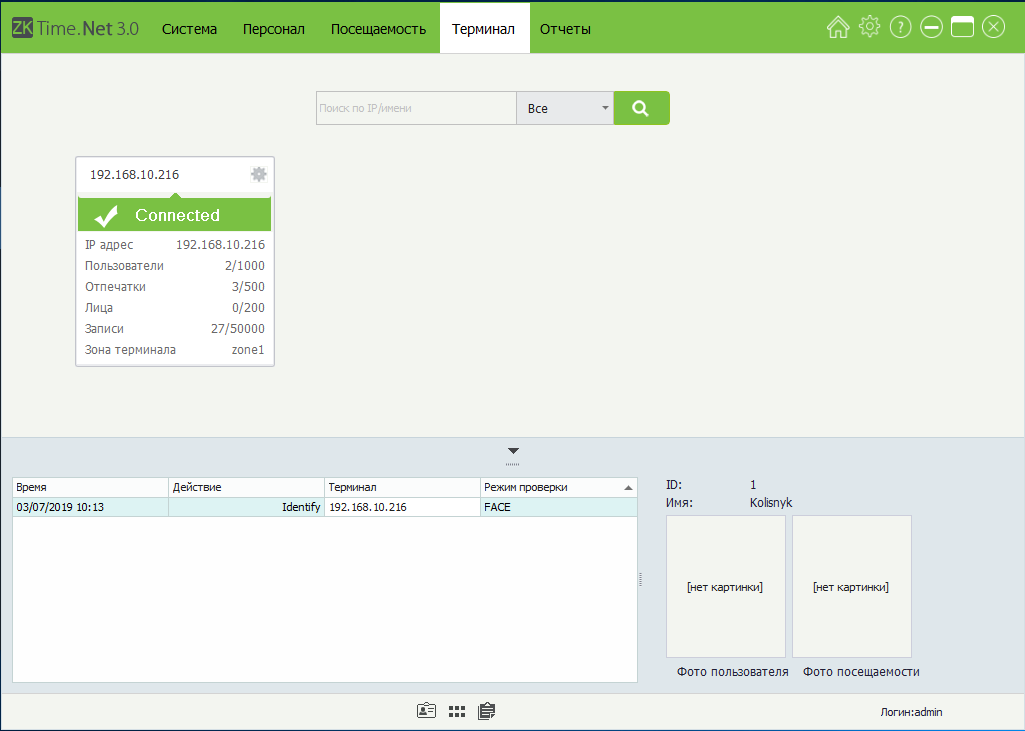Open help with the question mark icon

[x=900, y=28]
